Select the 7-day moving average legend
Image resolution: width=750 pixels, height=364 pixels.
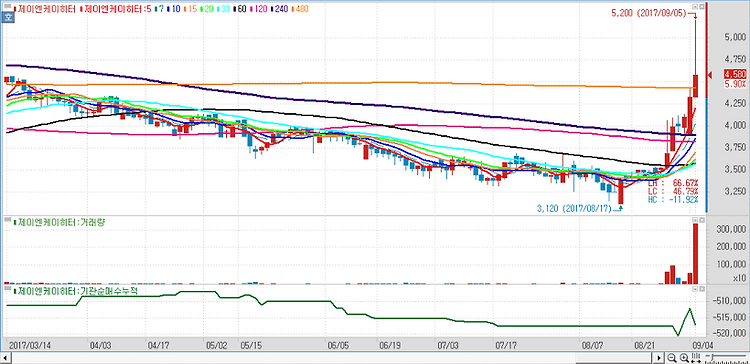(x=160, y=9)
